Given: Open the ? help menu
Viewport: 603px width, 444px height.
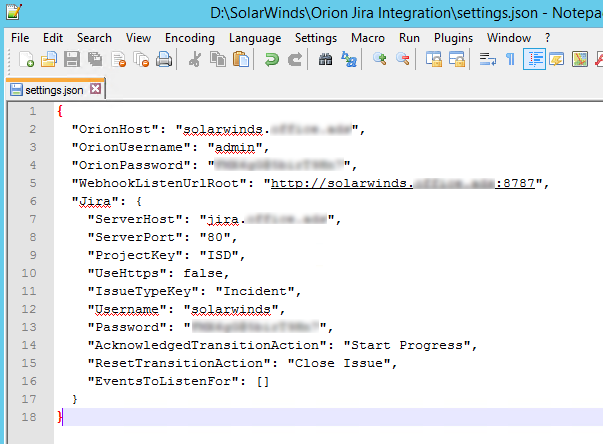Looking at the screenshot, I should pos(547,38).
